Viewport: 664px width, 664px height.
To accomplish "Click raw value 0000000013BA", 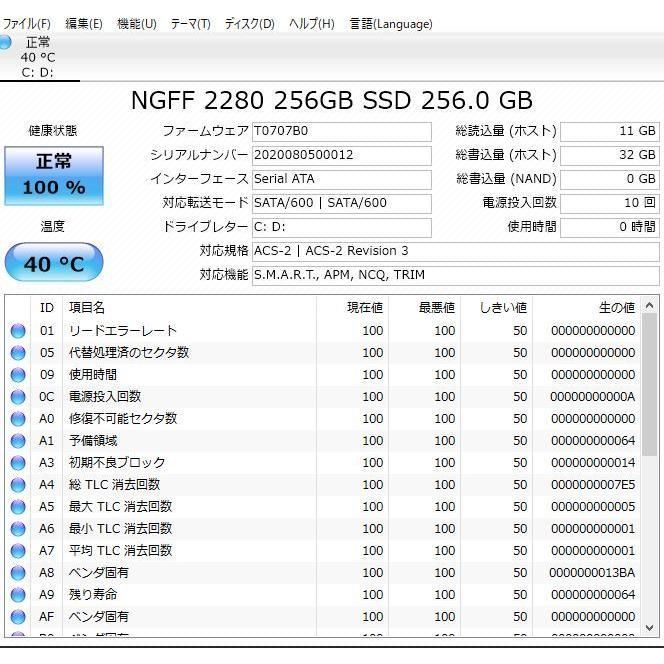I will [x=593, y=573].
